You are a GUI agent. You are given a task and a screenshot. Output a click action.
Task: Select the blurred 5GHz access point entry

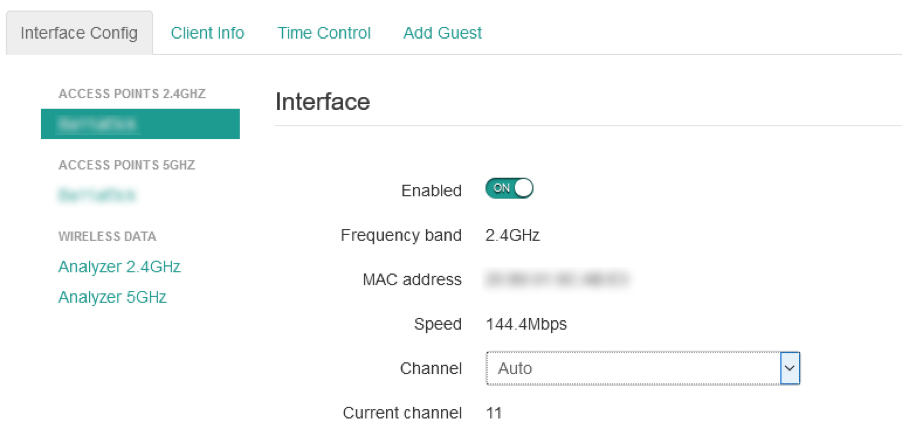point(97,196)
